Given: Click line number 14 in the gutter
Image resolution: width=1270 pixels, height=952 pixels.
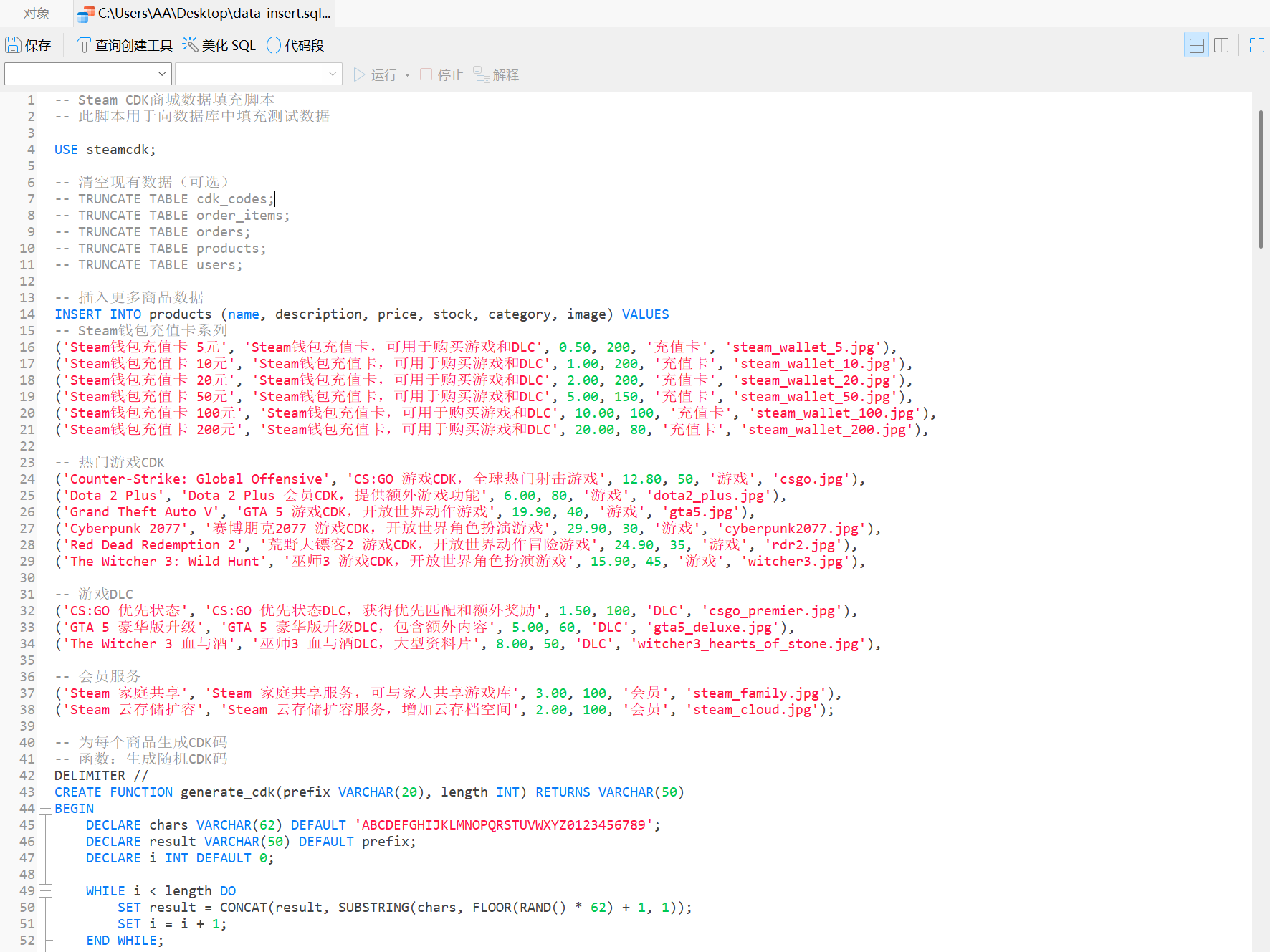Looking at the screenshot, I should [x=27, y=314].
